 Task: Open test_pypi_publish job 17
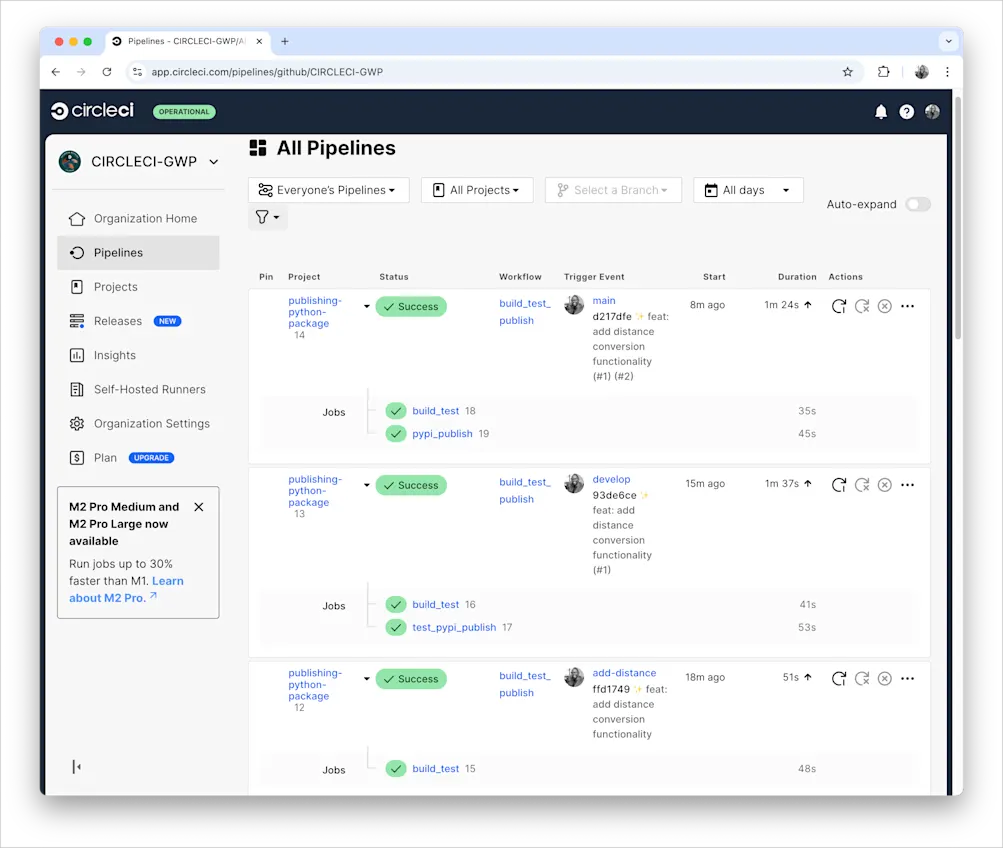(x=454, y=627)
